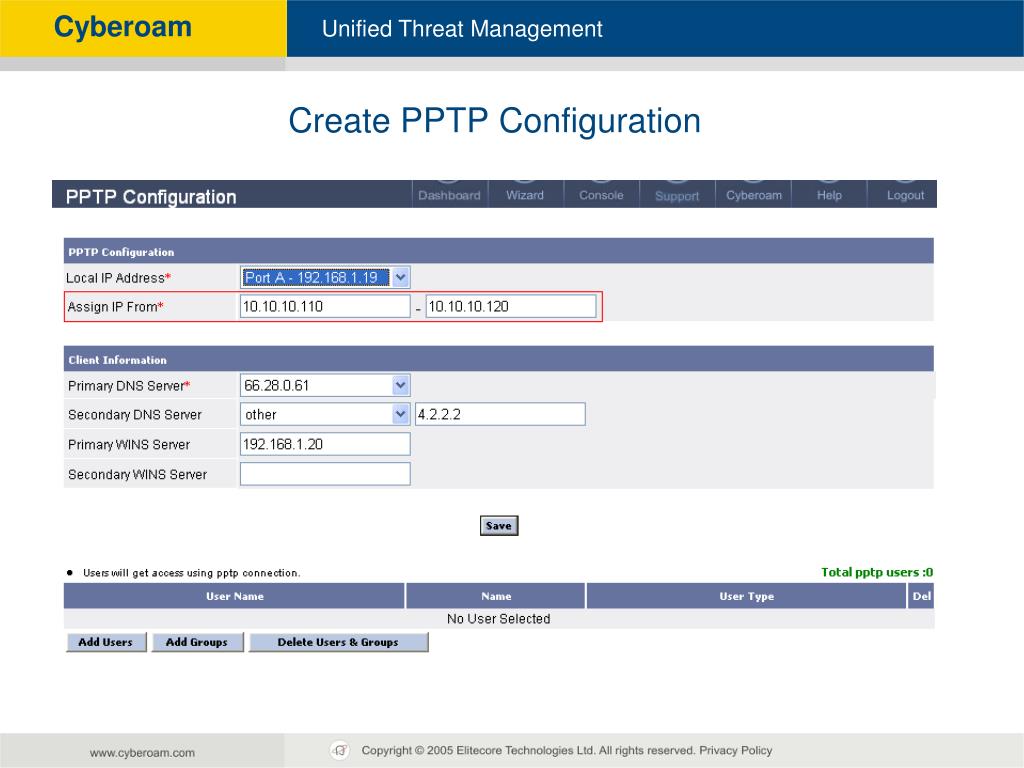Expand the Local IP Address dropdown arrow
This screenshot has width=1024, height=768.
coord(400,277)
